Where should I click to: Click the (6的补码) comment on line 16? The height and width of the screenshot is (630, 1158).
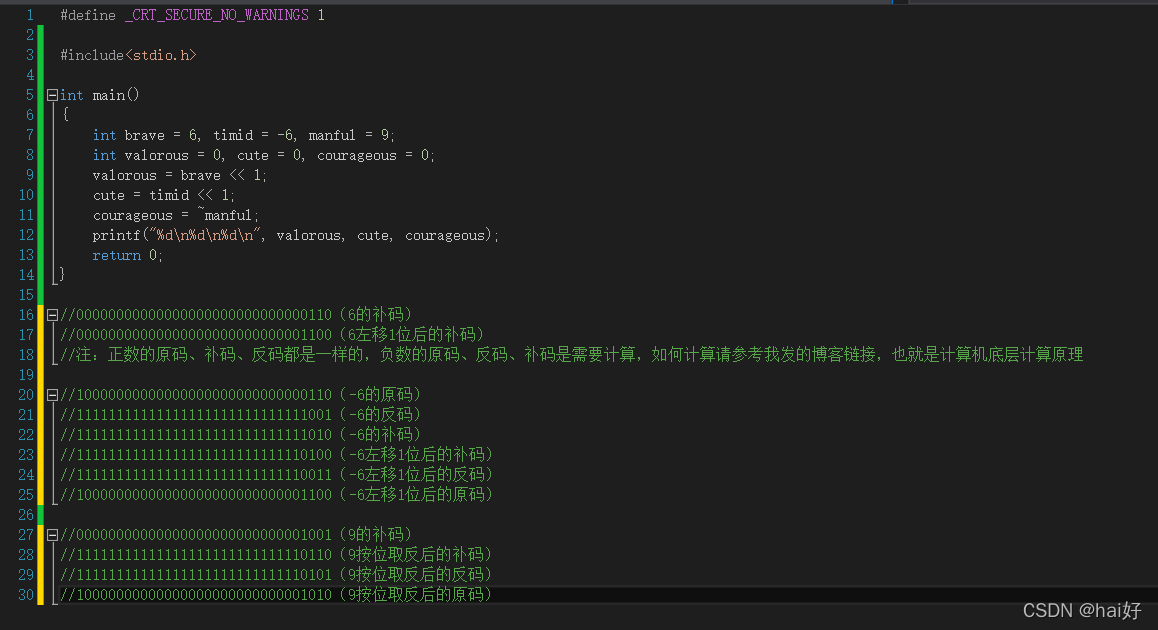pos(377,315)
